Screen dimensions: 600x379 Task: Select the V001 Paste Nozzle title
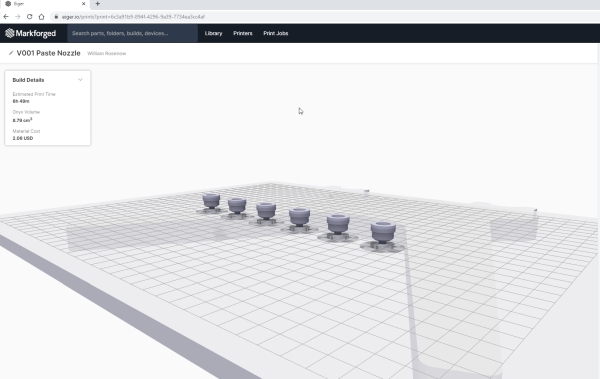click(x=49, y=53)
